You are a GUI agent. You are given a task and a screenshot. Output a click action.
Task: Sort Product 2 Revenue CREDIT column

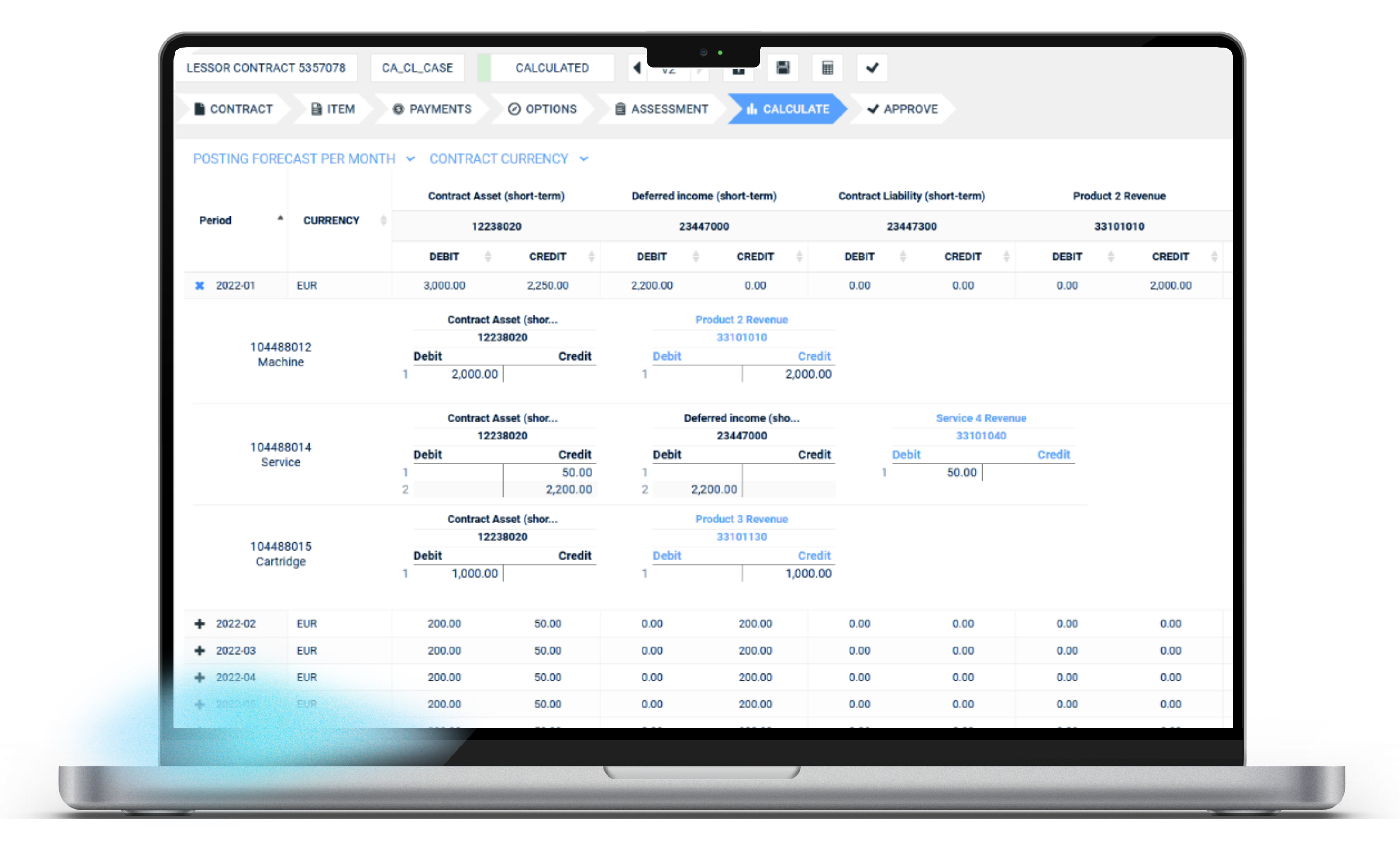1214,256
